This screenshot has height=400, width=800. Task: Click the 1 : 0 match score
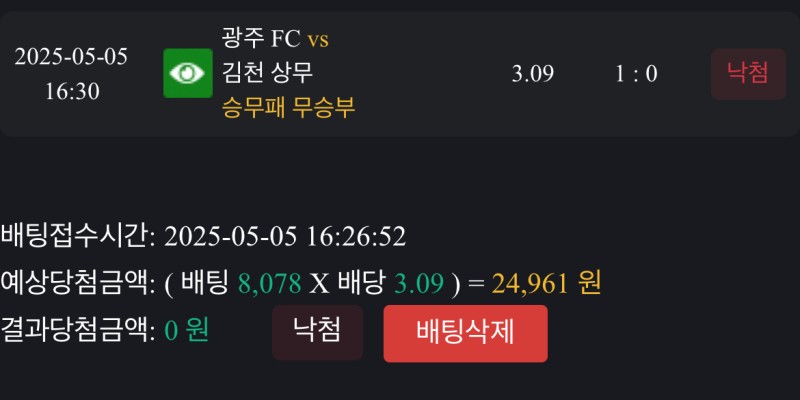coord(636,74)
